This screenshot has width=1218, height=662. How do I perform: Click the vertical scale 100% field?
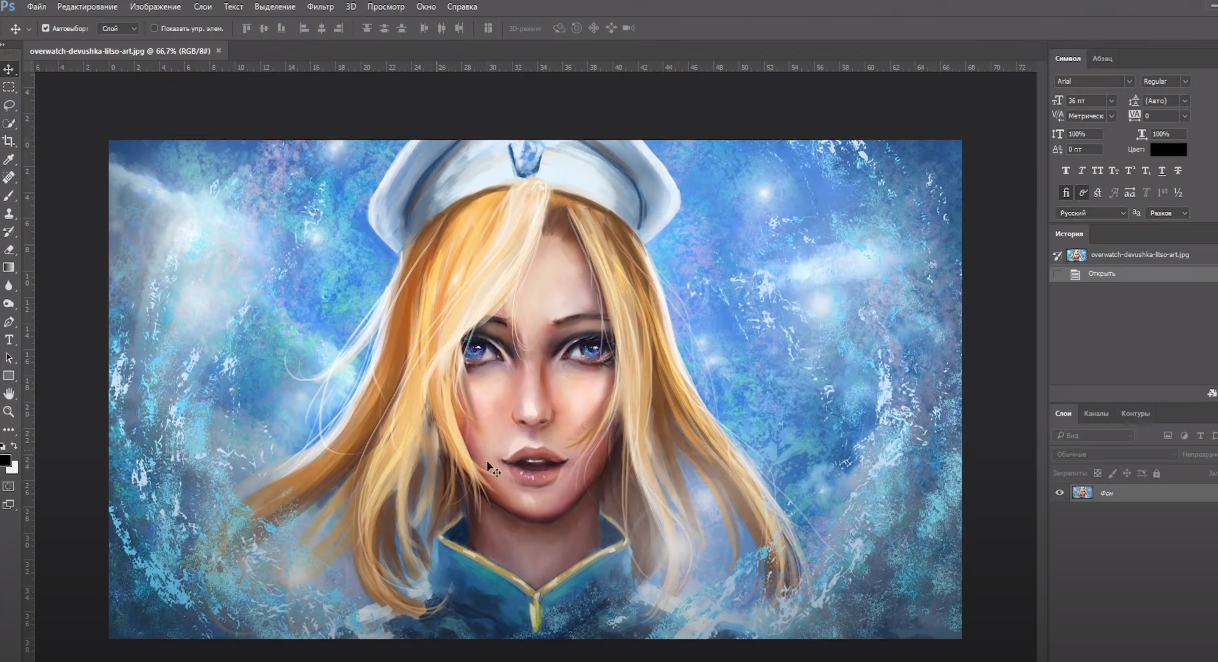coord(1084,134)
